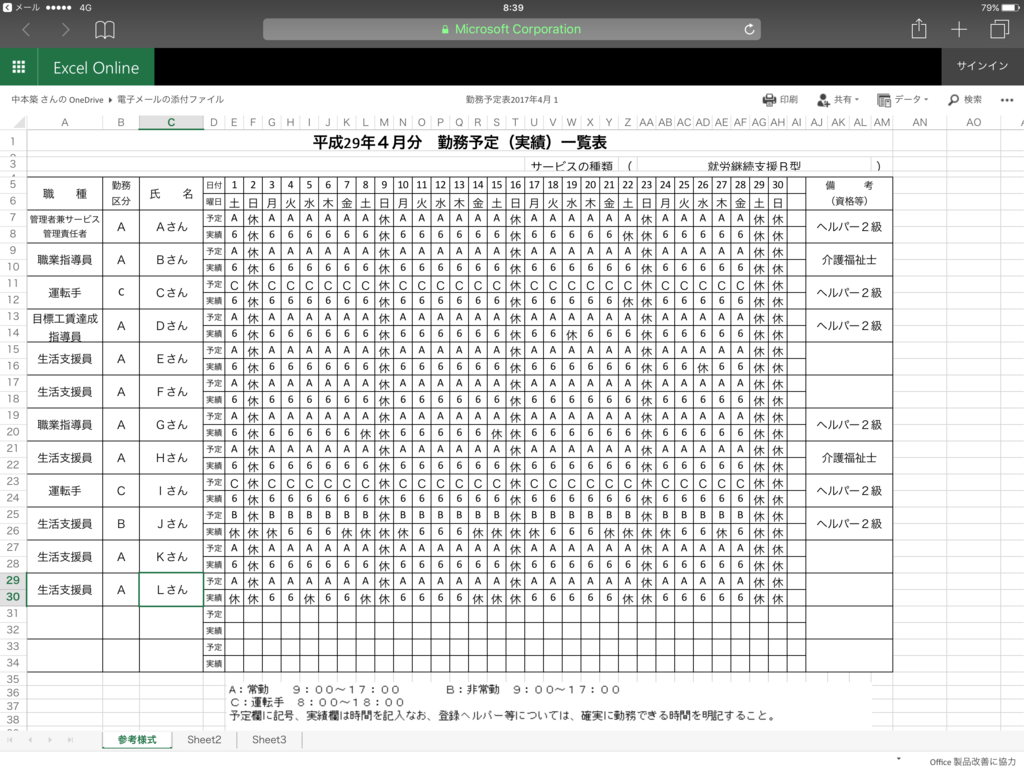The image size is (1024, 768).
Task: Open the more options ellipsis menu
Action: pos(1007,100)
